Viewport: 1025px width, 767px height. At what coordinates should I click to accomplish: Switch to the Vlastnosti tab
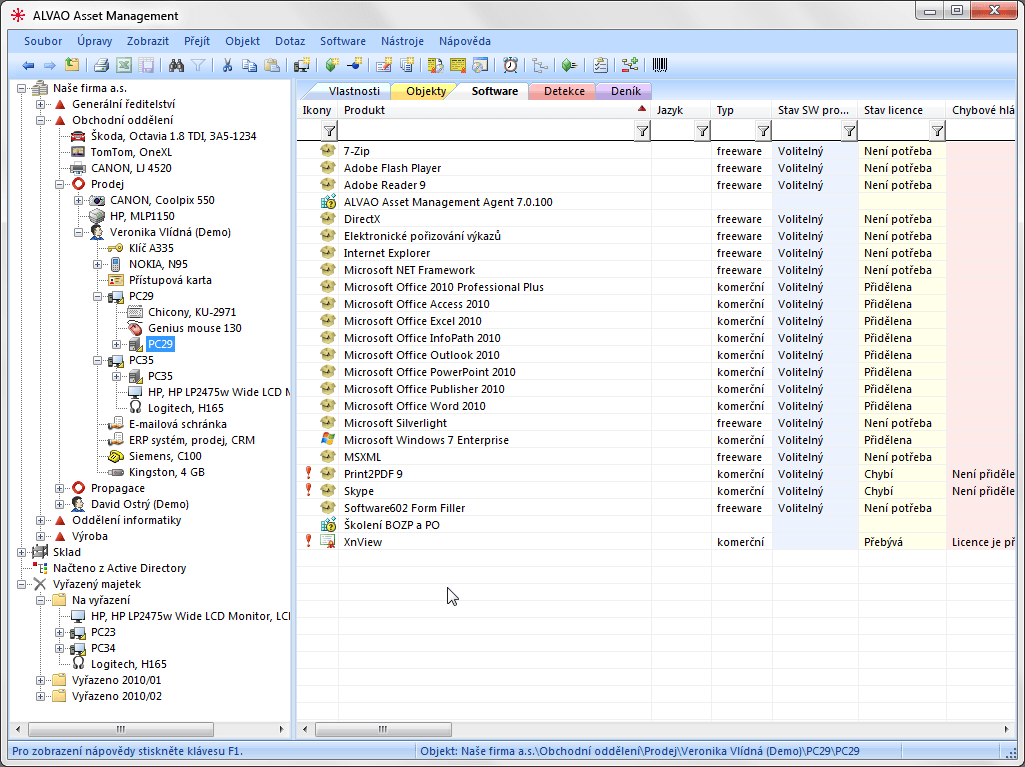[x=354, y=92]
